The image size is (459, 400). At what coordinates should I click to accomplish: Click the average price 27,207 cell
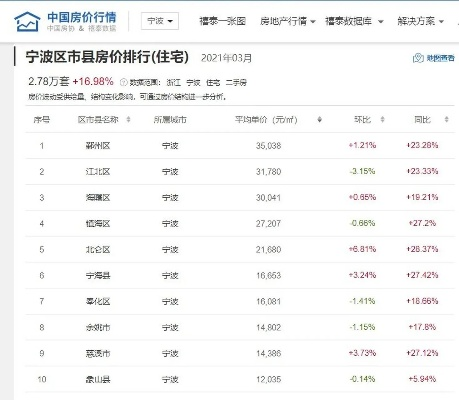pos(268,224)
